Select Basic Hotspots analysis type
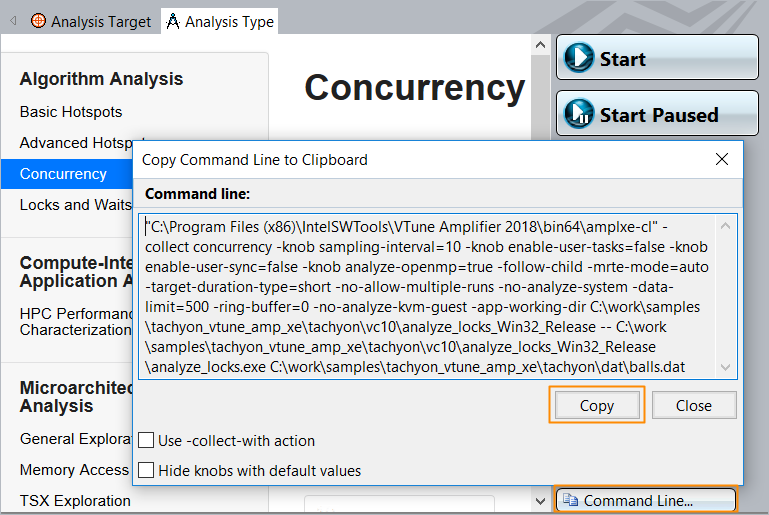769x515 pixels. click(x=71, y=112)
